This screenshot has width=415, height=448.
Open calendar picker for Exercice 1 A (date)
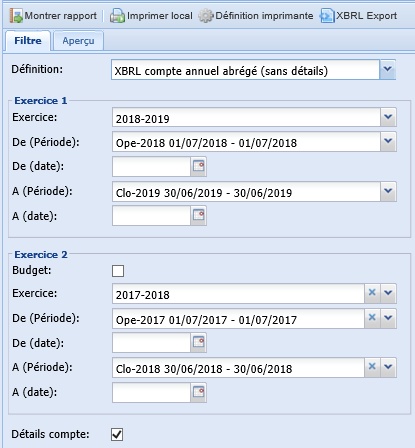click(x=198, y=216)
